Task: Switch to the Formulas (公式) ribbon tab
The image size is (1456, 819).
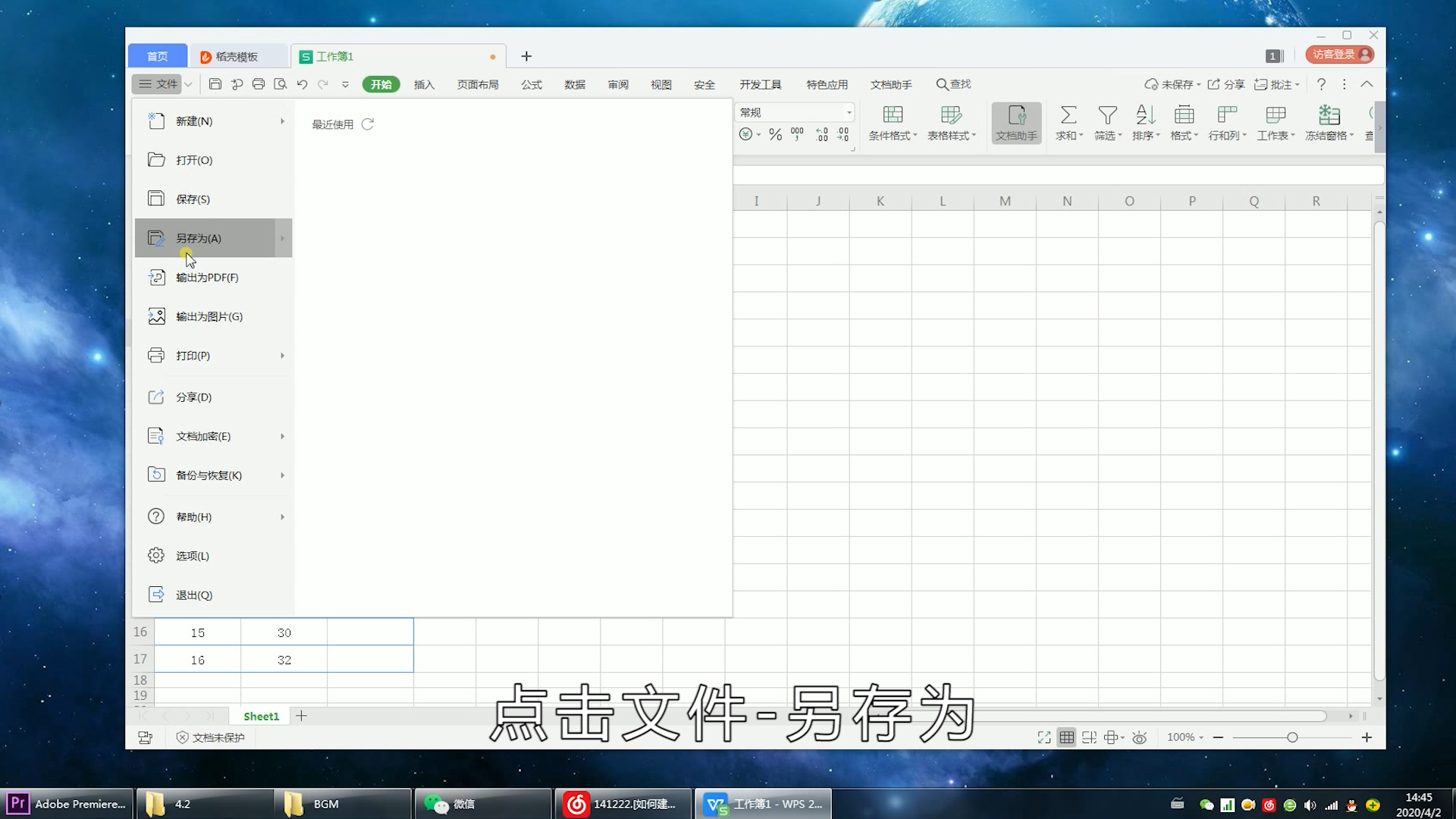Action: coord(532,84)
